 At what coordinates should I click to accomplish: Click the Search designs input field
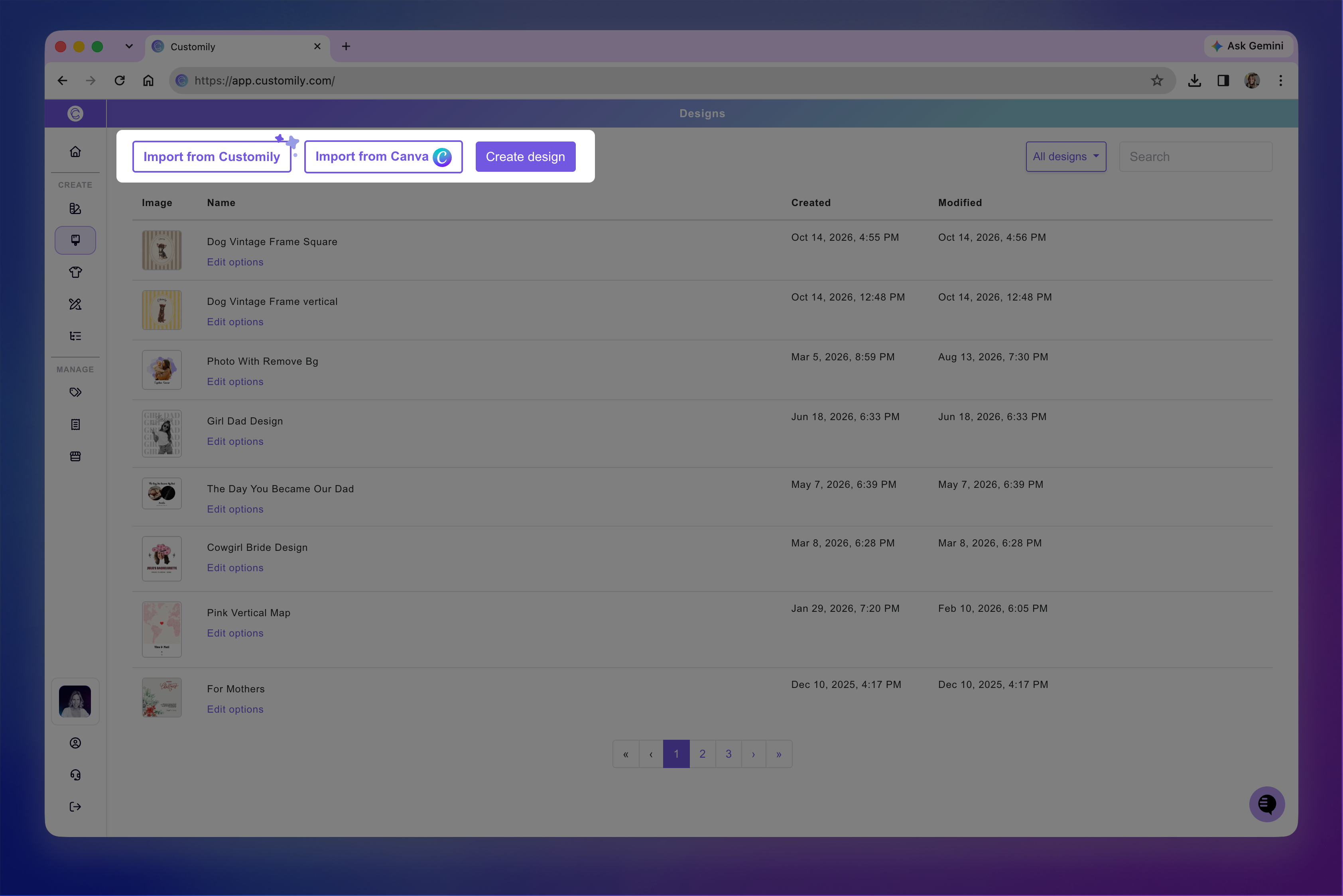pyautogui.click(x=1195, y=157)
